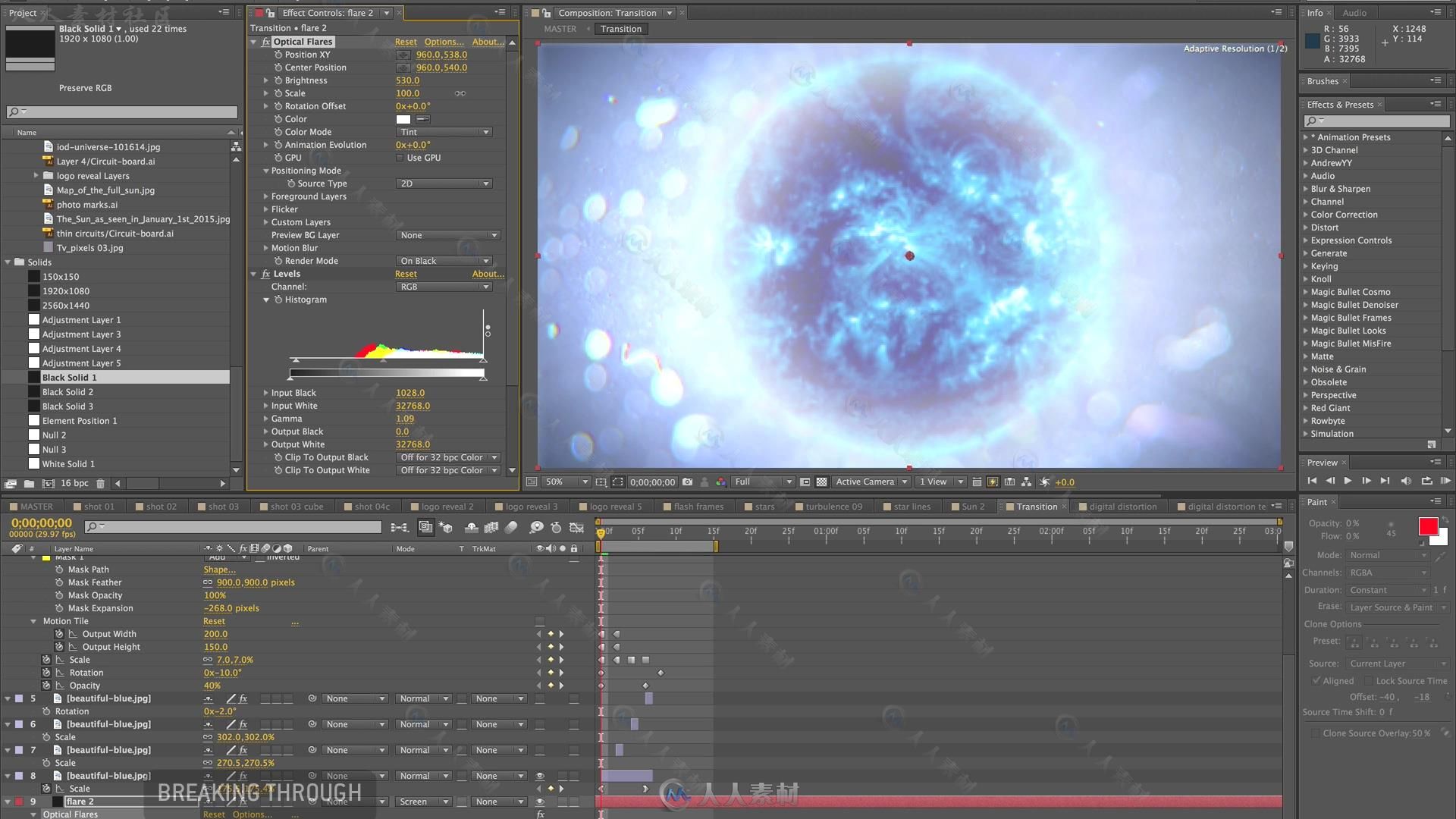
Task: Delete selected item with trash icon
Action: tap(100, 483)
